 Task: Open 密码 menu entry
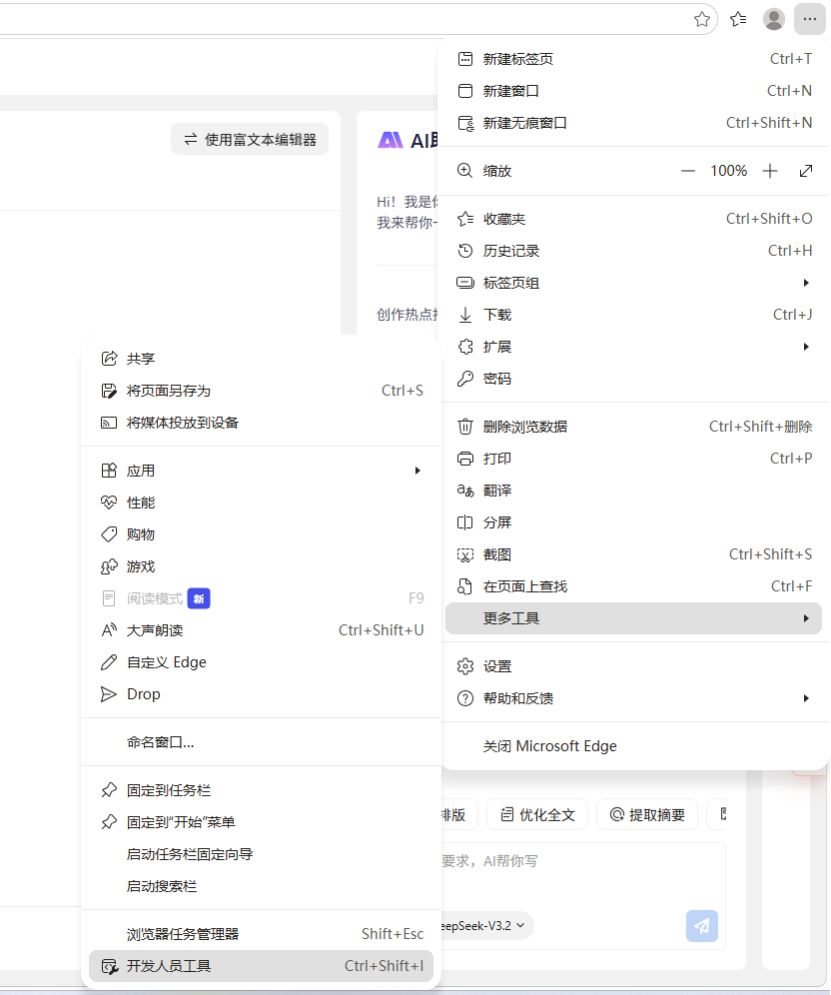coord(634,378)
